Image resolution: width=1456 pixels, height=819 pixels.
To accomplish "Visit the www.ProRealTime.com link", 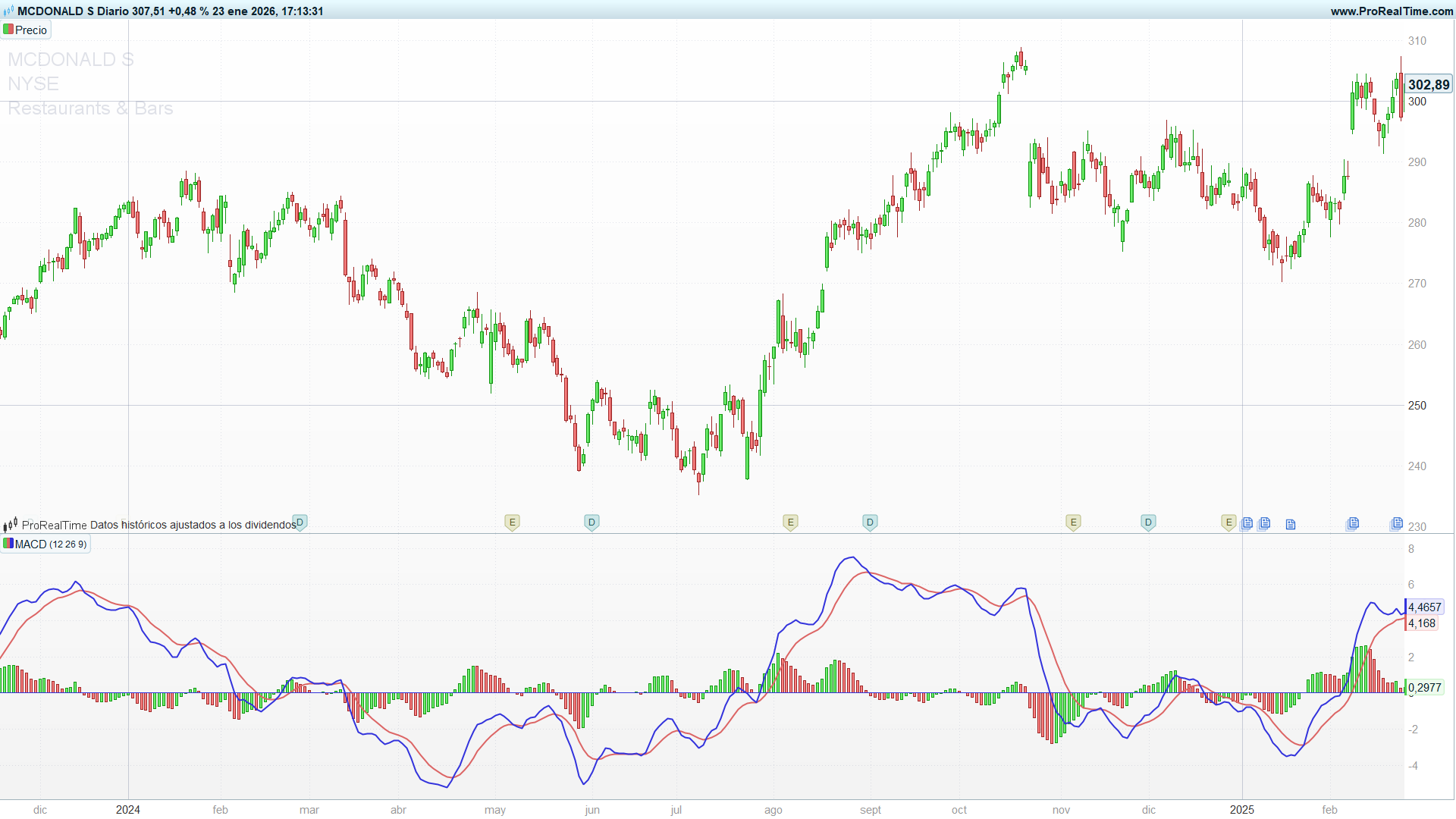I will click(1392, 11).
